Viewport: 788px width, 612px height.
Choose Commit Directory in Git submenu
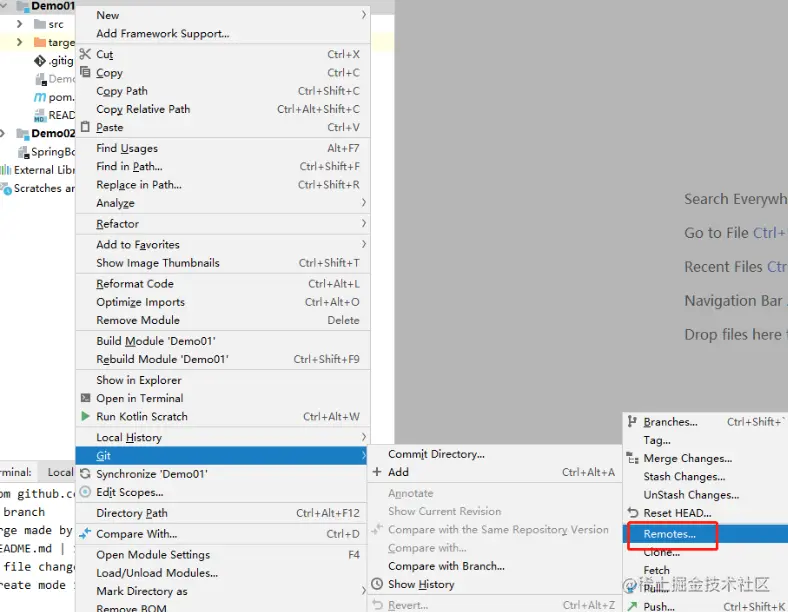point(495,454)
